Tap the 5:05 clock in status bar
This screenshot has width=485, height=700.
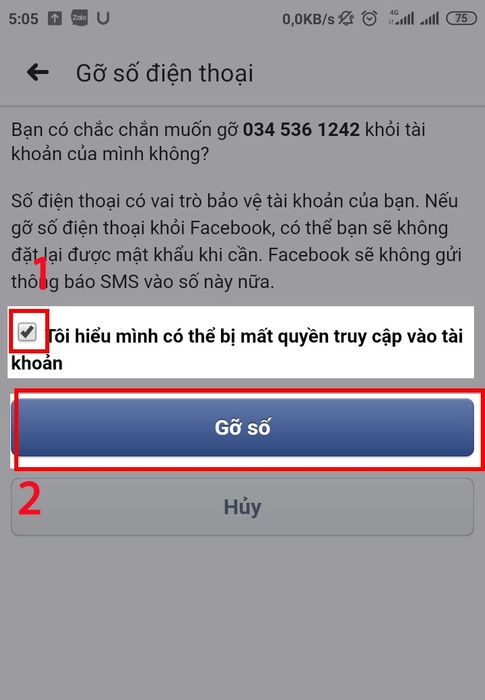click(x=23, y=19)
